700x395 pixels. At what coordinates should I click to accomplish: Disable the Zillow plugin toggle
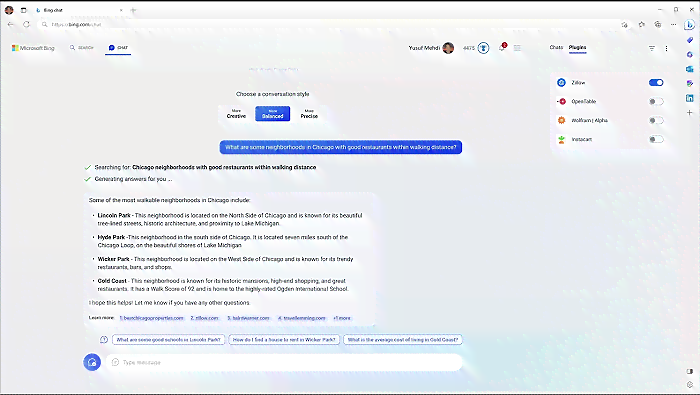656,83
